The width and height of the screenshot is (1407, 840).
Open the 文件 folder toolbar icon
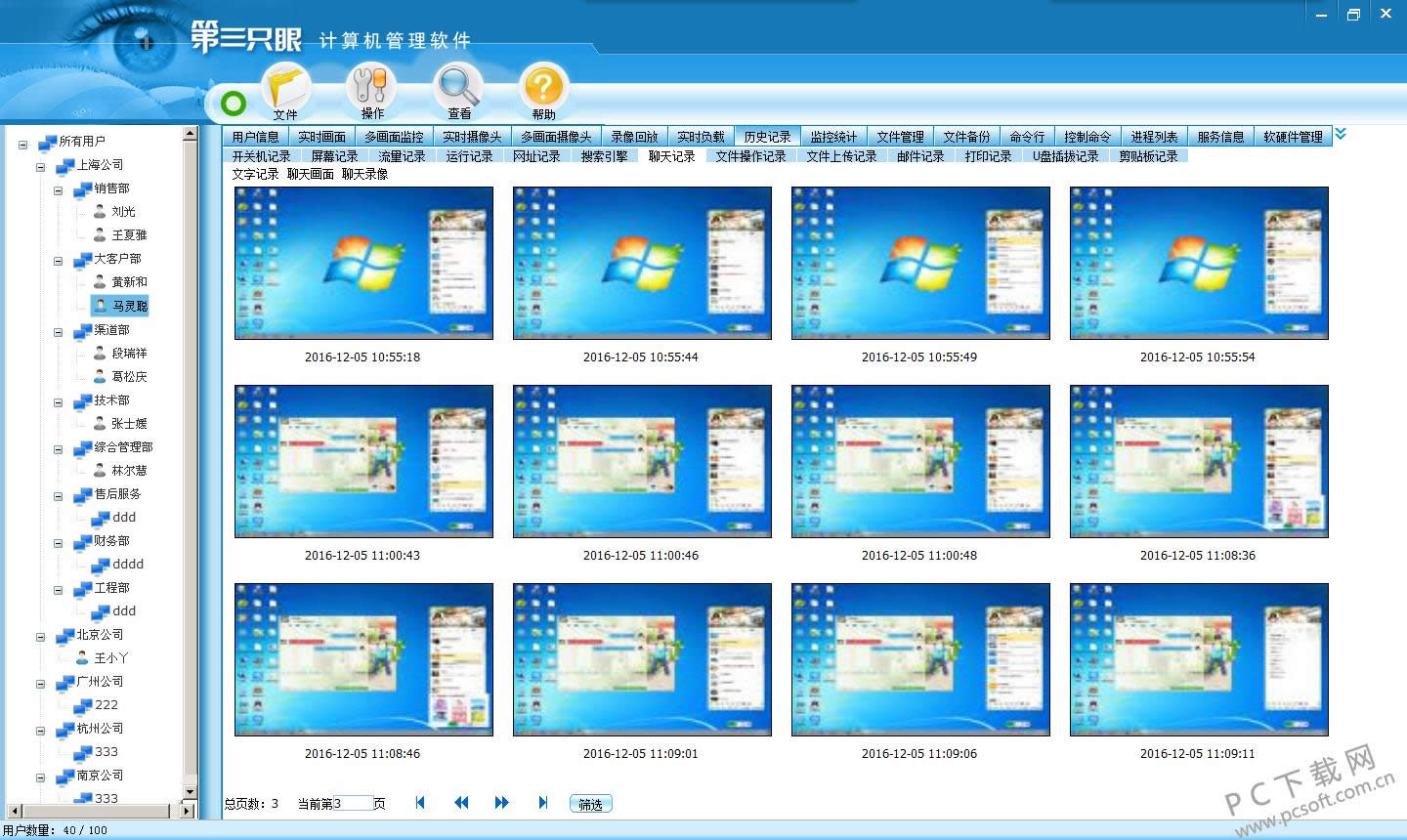[x=286, y=91]
